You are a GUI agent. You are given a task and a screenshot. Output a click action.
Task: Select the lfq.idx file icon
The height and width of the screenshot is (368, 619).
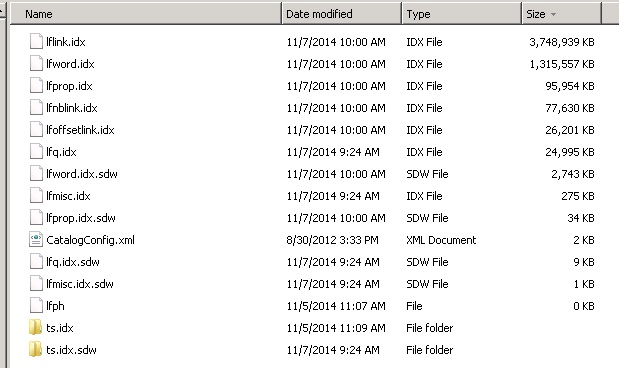click(x=36, y=152)
